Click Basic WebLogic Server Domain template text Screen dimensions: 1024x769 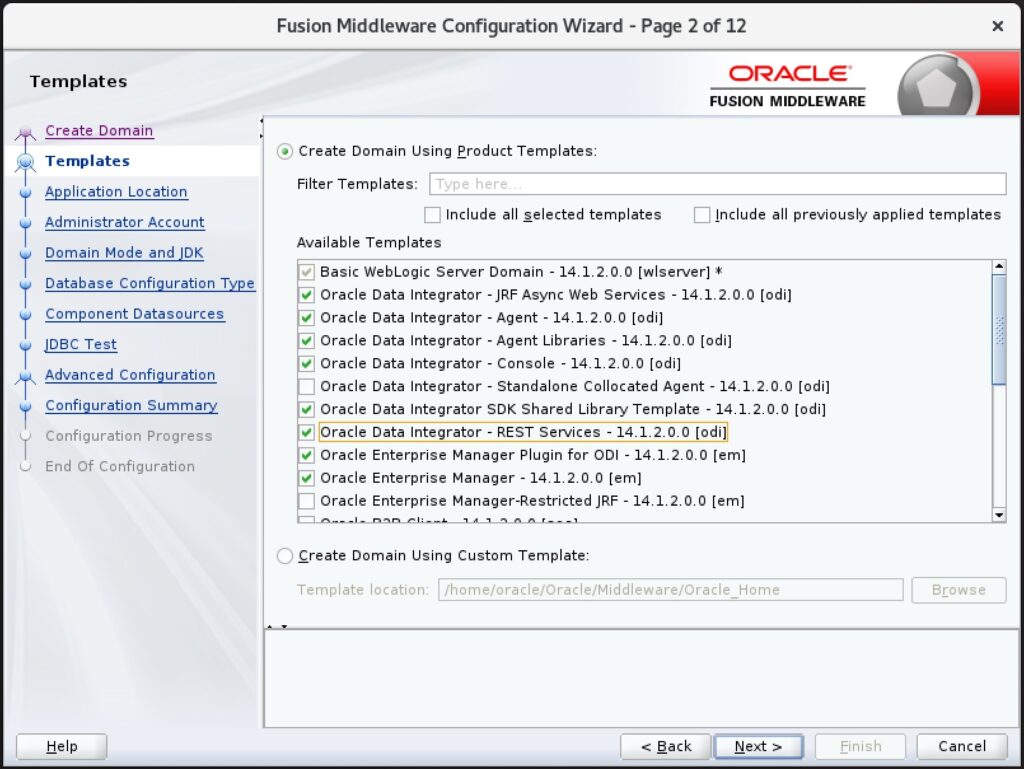point(521,272)
